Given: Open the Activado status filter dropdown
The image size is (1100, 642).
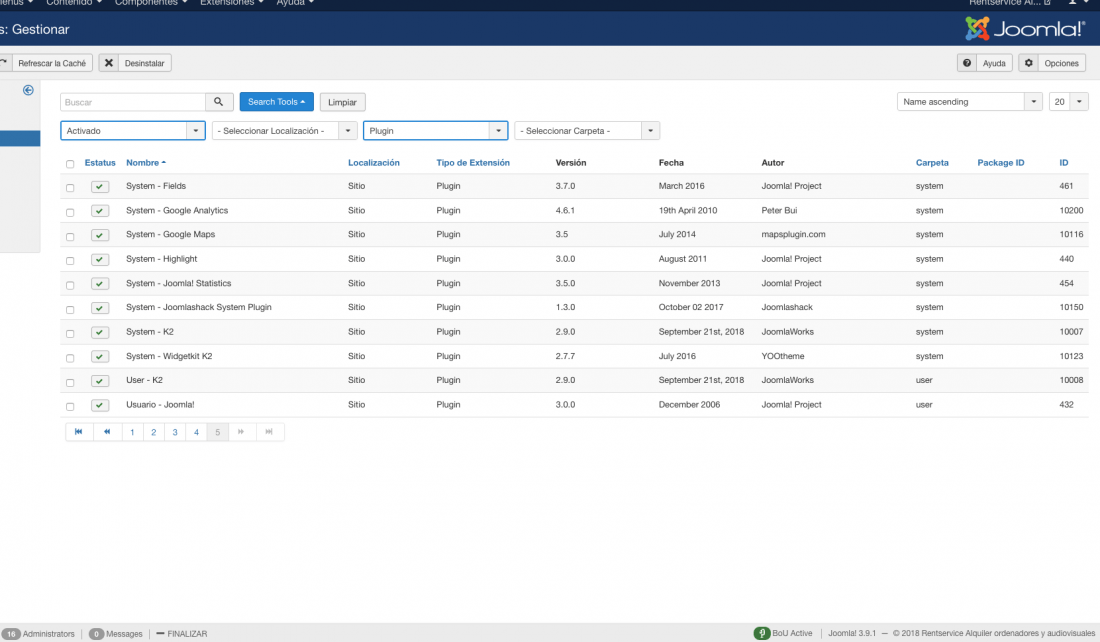Looking at the screenshot, I should 133,131.
